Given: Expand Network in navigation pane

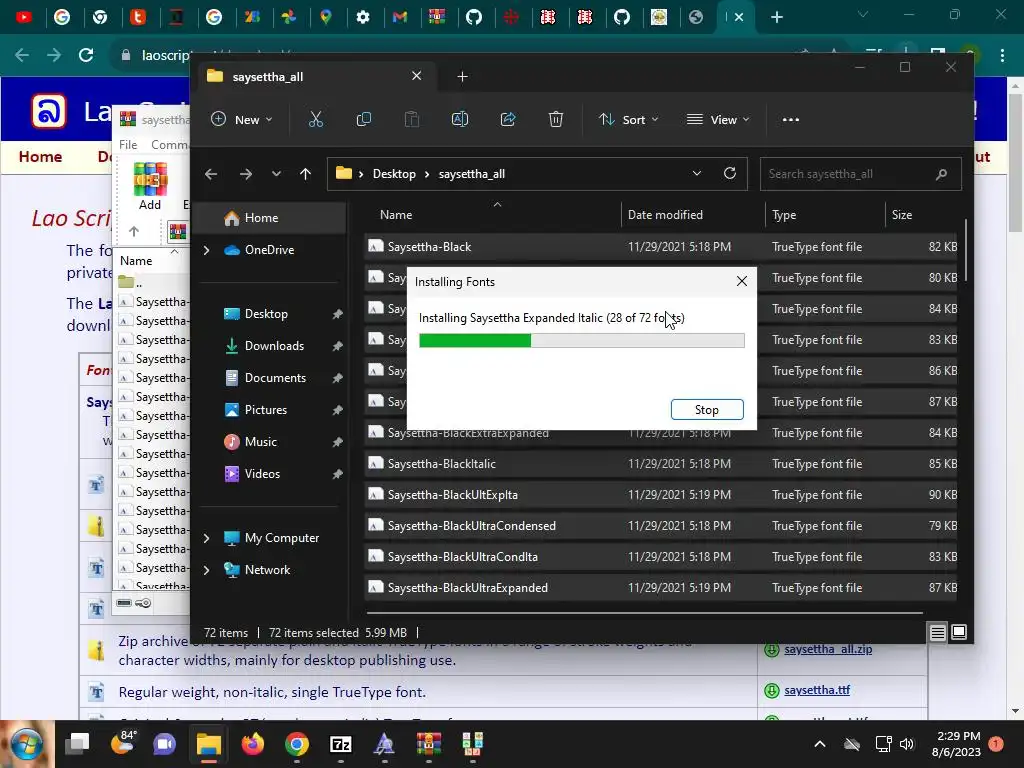Looking at the screenshot, I should click(206, 570).
